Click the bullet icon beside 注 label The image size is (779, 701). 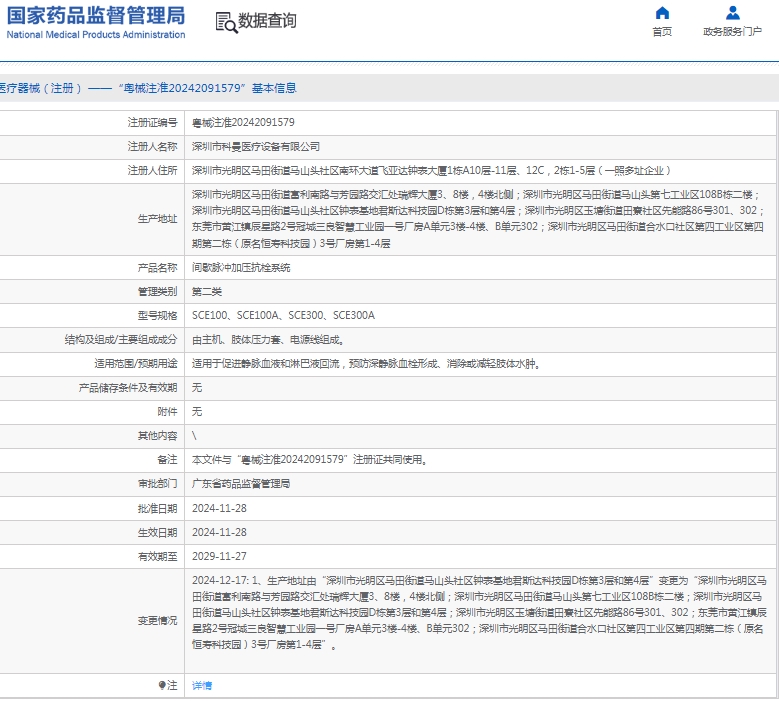(x=162, y=686)
